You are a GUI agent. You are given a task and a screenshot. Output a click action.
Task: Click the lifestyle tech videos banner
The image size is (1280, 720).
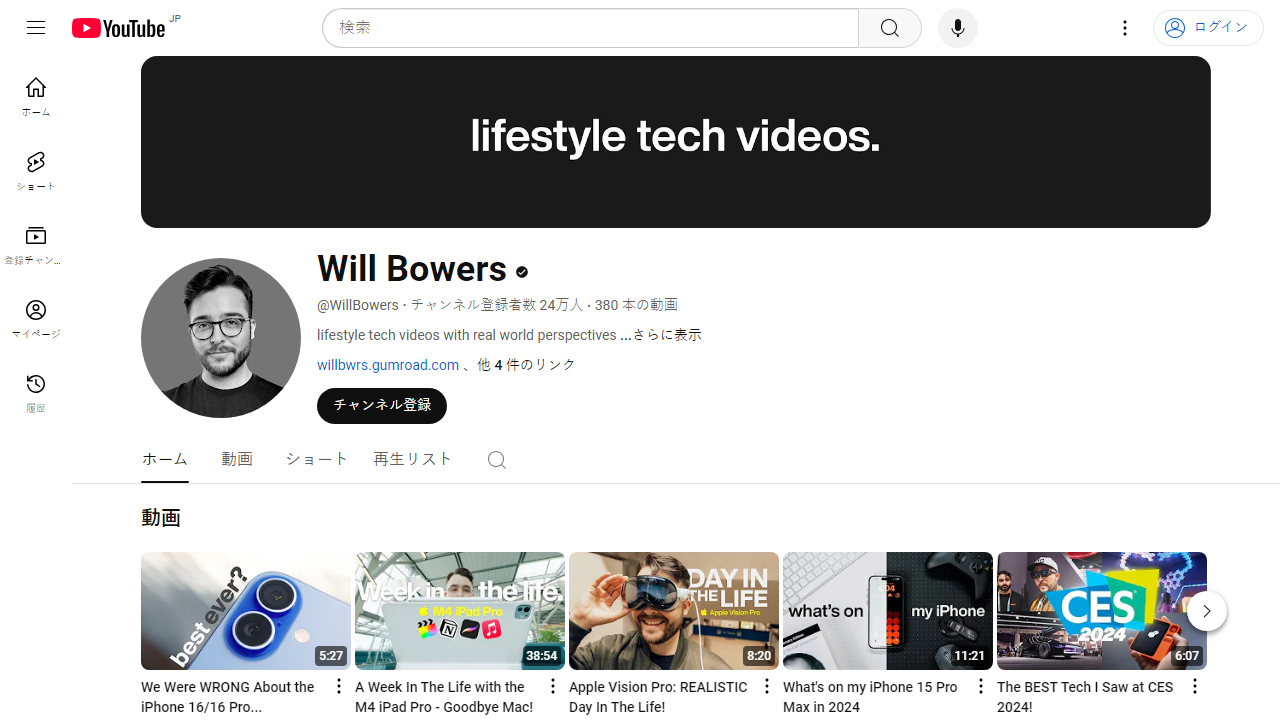pos(676,142)
